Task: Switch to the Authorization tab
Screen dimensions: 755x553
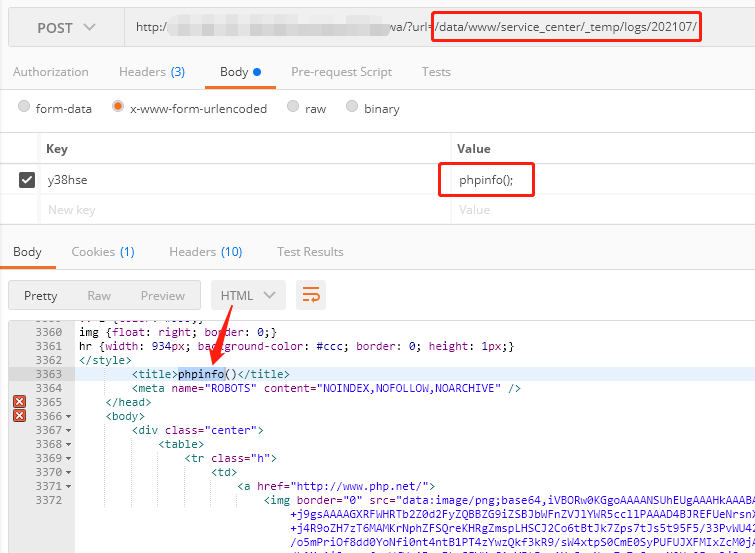Action: point(50,72)
